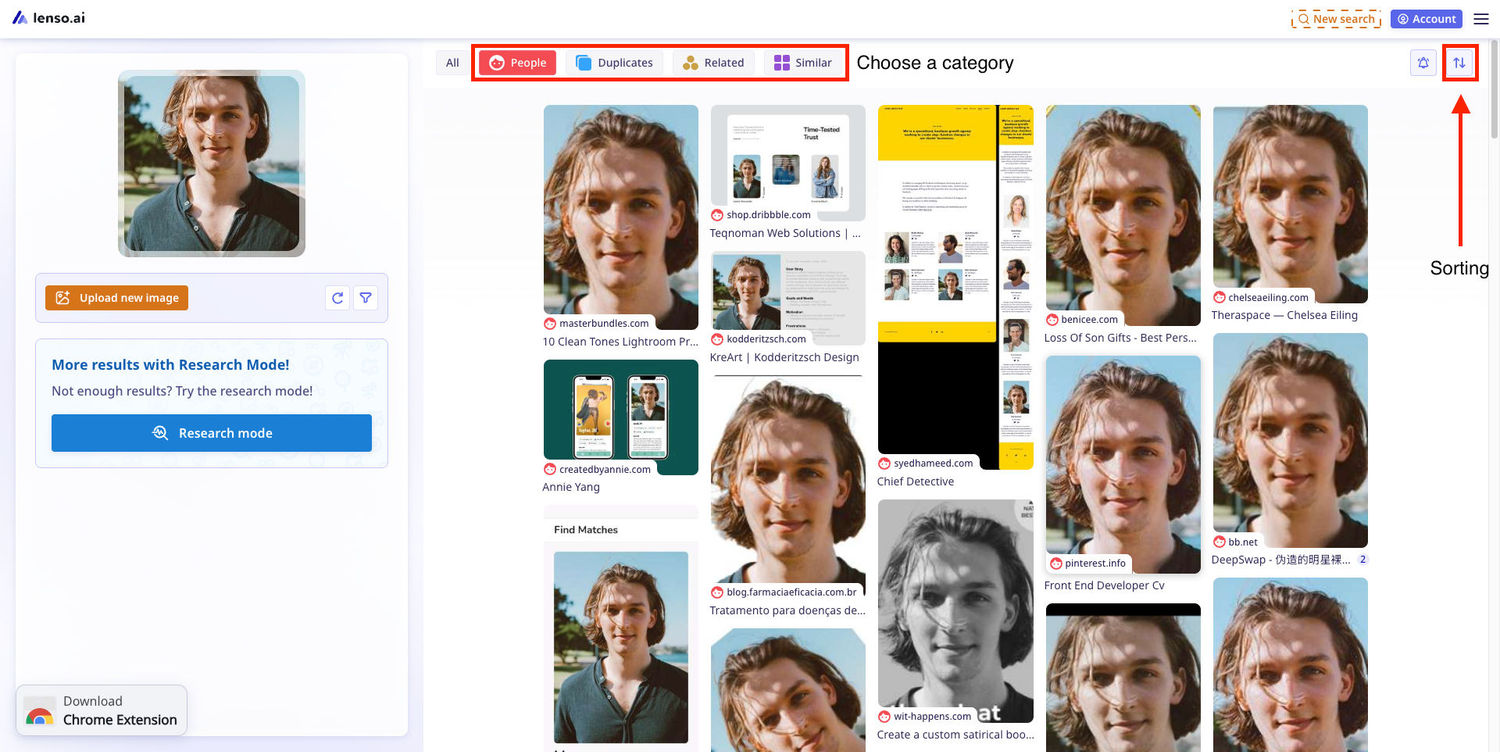
Task: Click the count badge beside DeepSwap
Action: 1362,560
